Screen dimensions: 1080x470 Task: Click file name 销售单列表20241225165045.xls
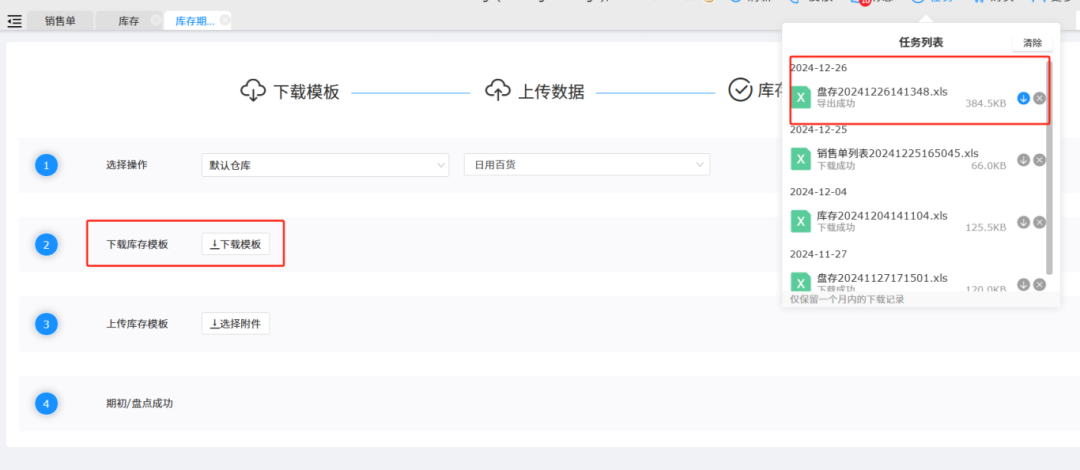tap(897, 153)
